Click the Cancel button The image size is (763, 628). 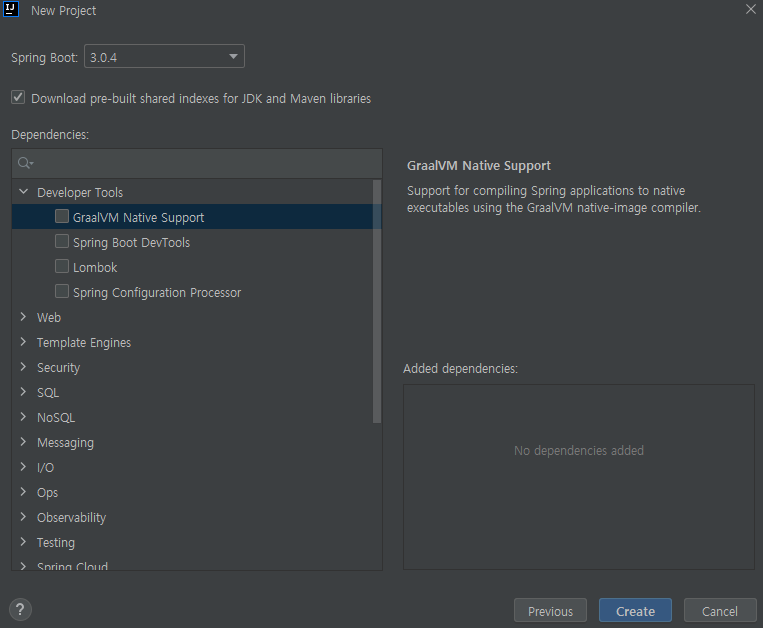[720, 610]
